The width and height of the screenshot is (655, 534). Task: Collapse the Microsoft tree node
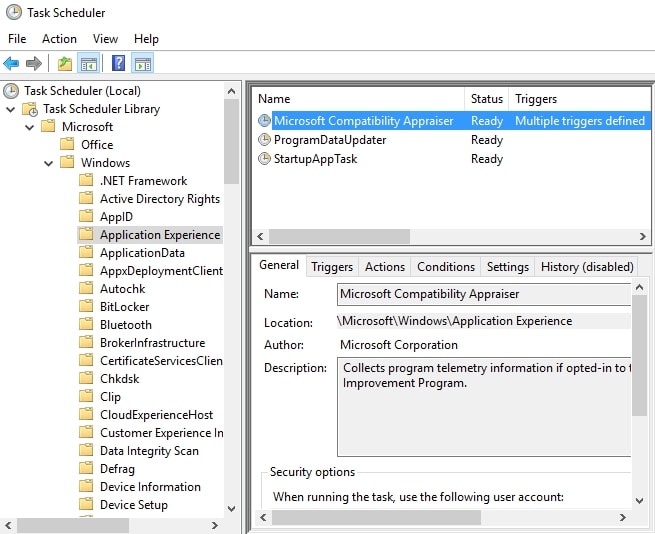pyautogui.click(x=30, y=127)
